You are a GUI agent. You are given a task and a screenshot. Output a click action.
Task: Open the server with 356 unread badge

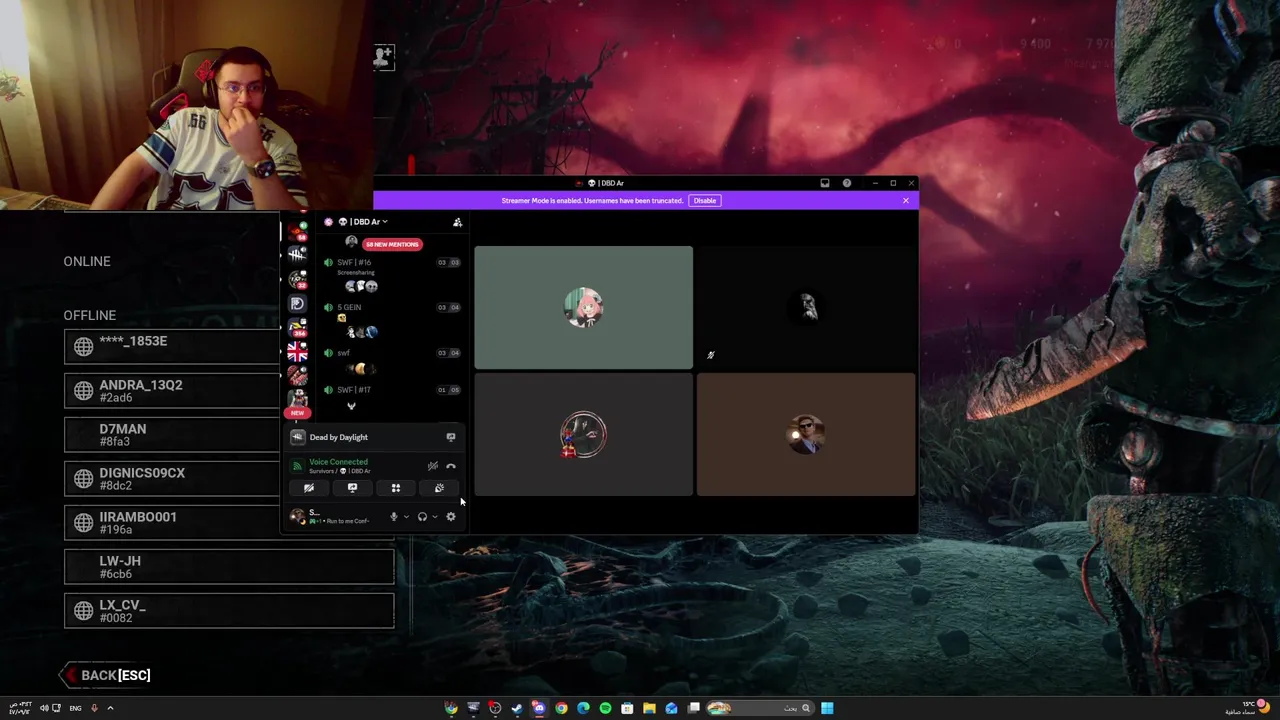tap(297, 327)
